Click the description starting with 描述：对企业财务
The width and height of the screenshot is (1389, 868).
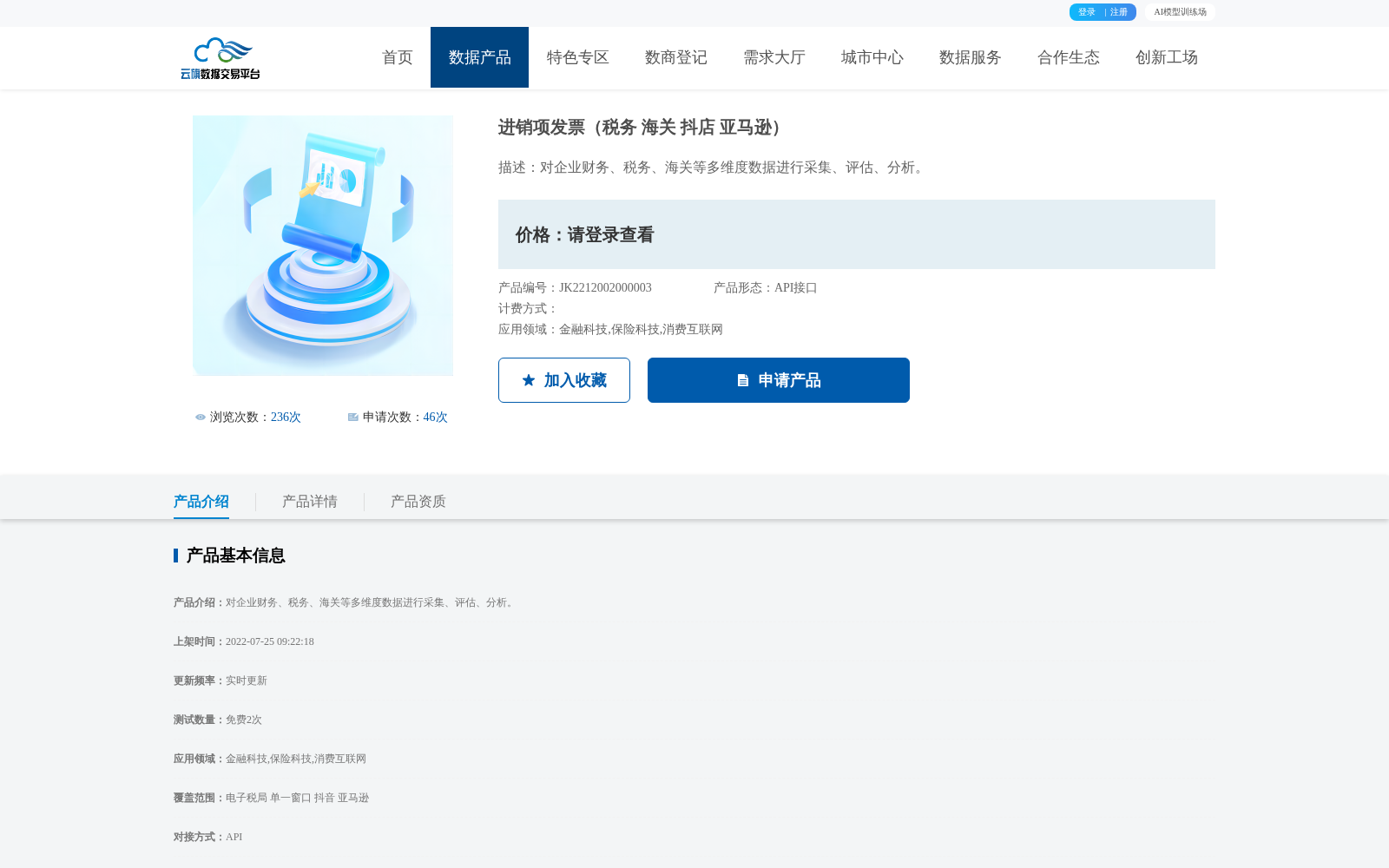tap(714, 168)
